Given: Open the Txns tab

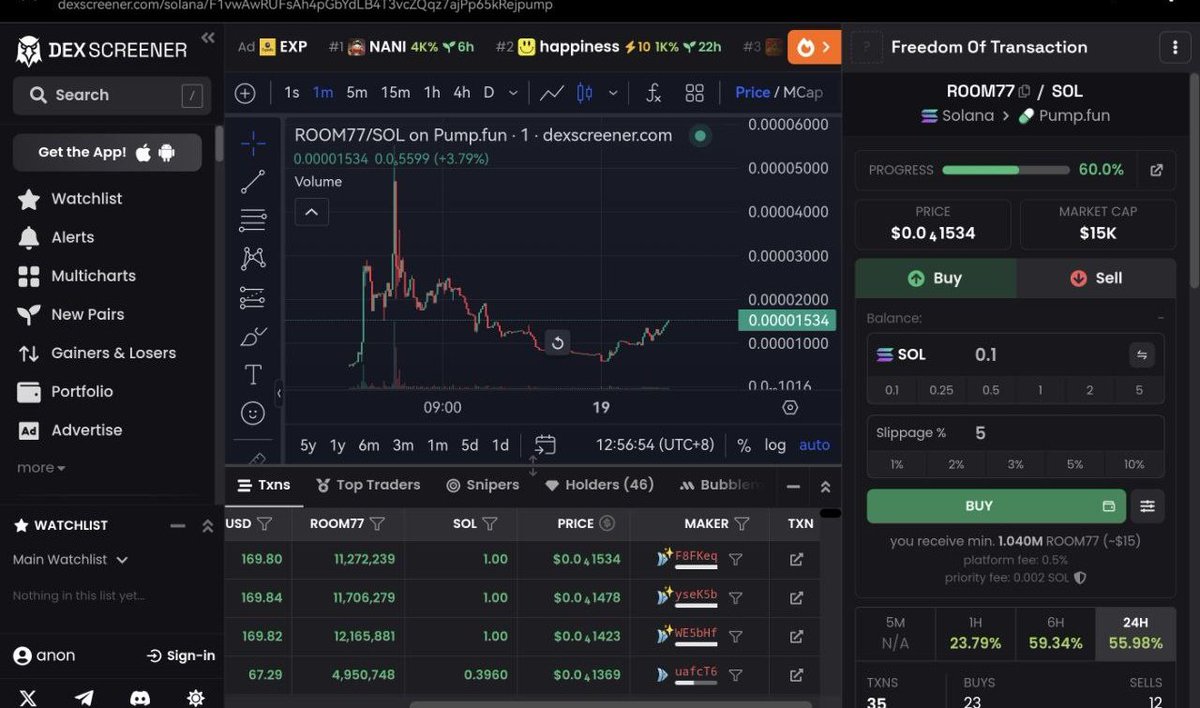Looking at the screenshot, I should 263,485.
